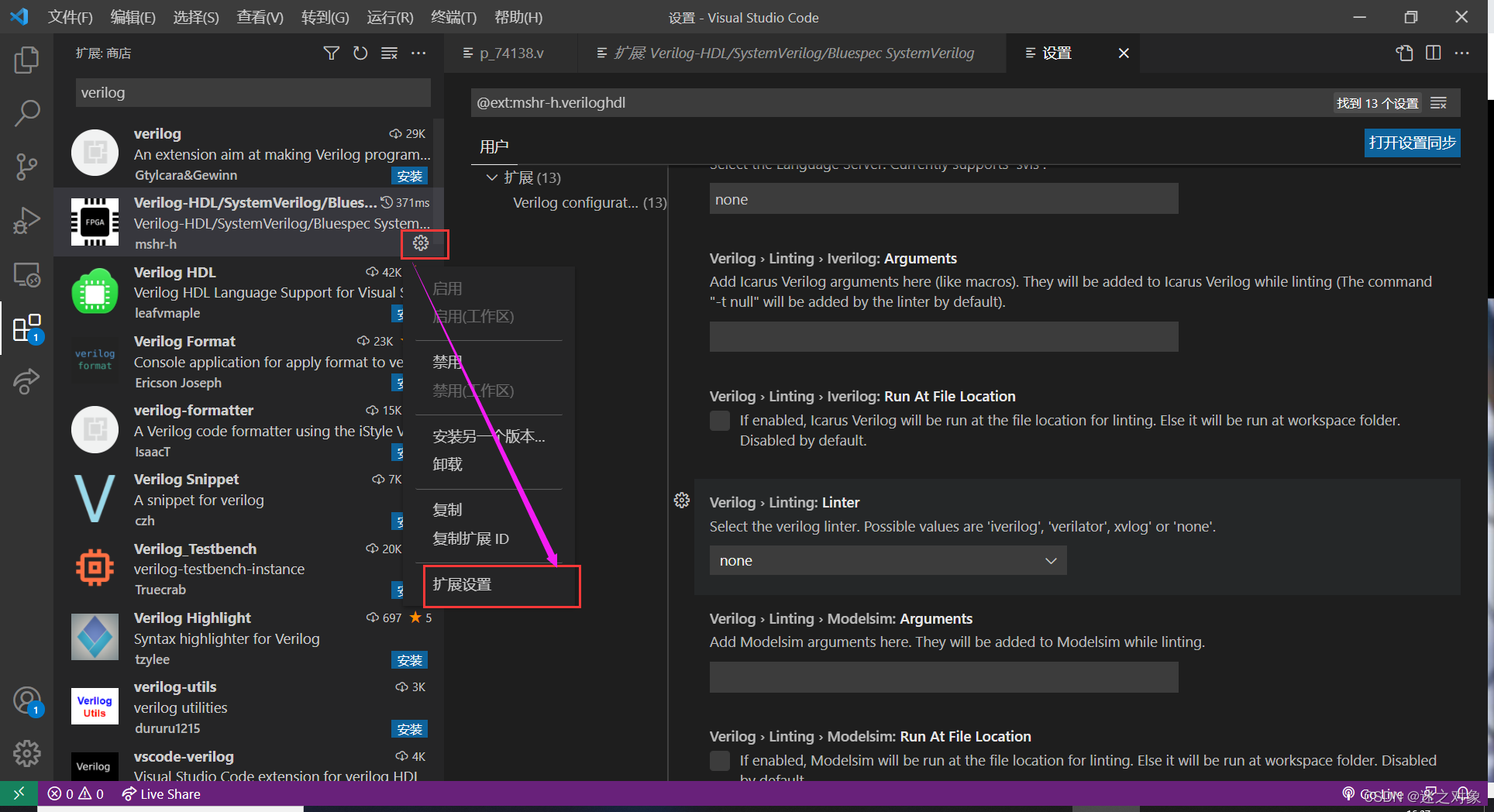Viewport: 1494px width, 812px height.
Task: Click the Modelsim Arguments input field
Action: pos(944,677)
